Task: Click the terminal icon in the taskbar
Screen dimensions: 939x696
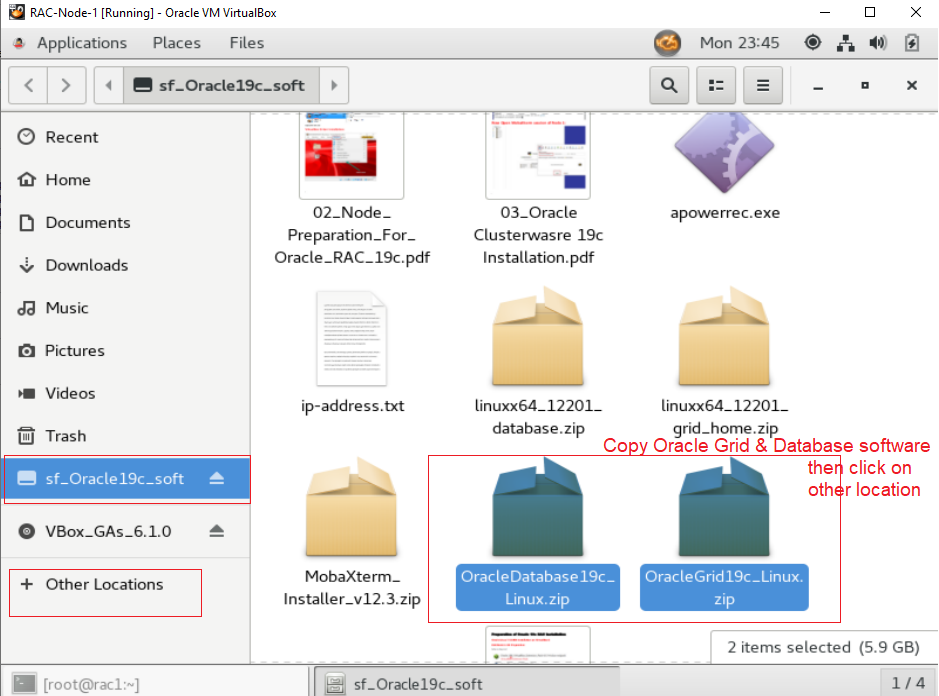Action: (24, 683)
